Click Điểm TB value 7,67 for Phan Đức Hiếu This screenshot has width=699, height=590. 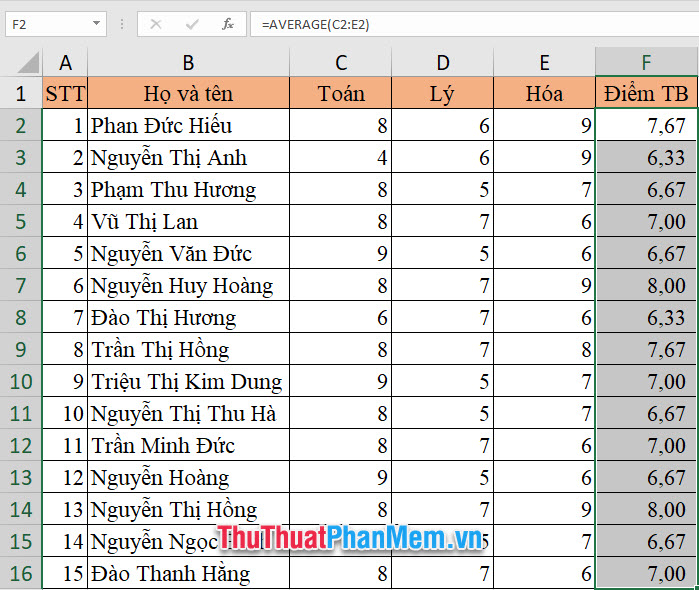tap(646, 125)
